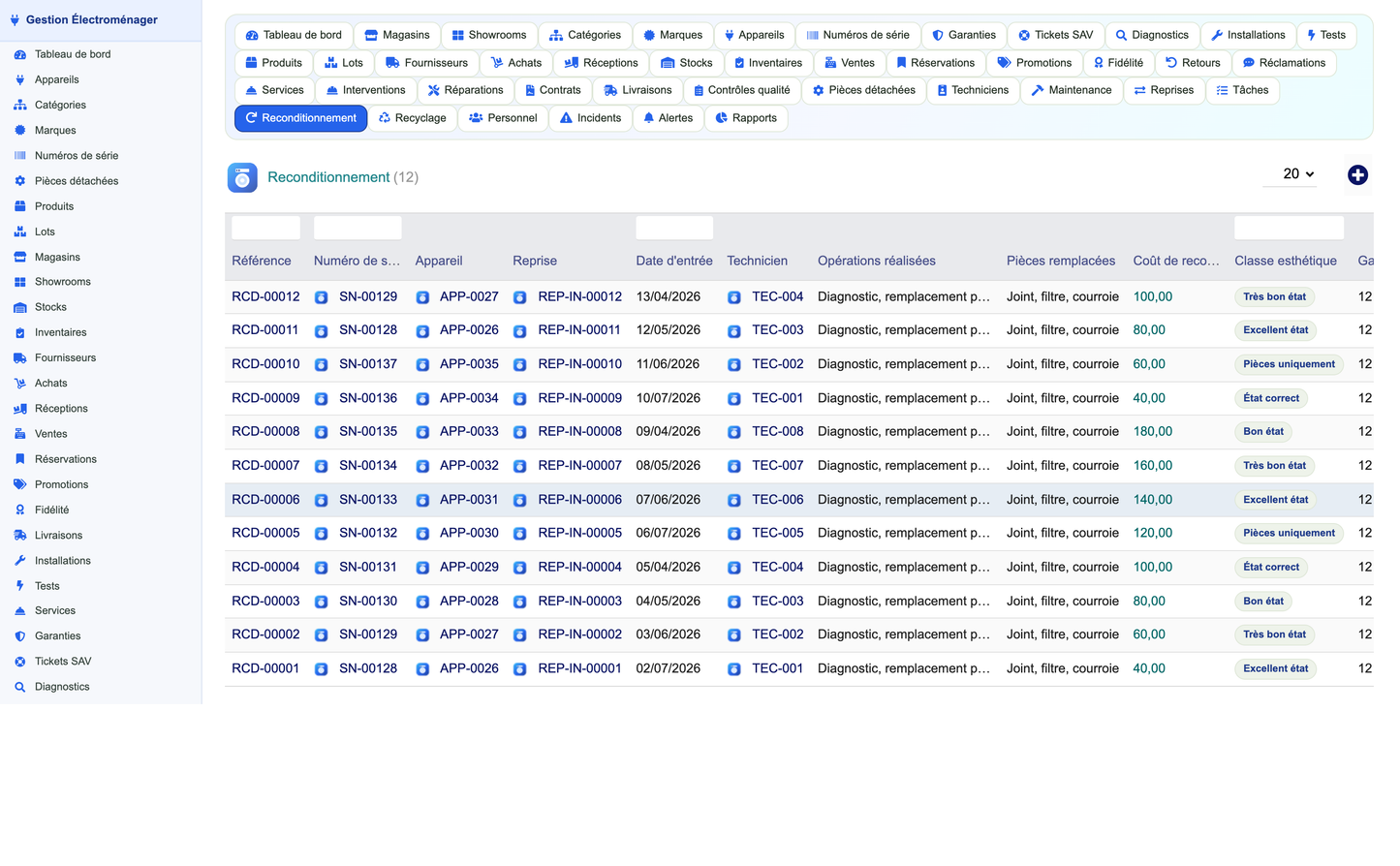Click the Livraisons truck icon in sidebar

click(19, 536)
